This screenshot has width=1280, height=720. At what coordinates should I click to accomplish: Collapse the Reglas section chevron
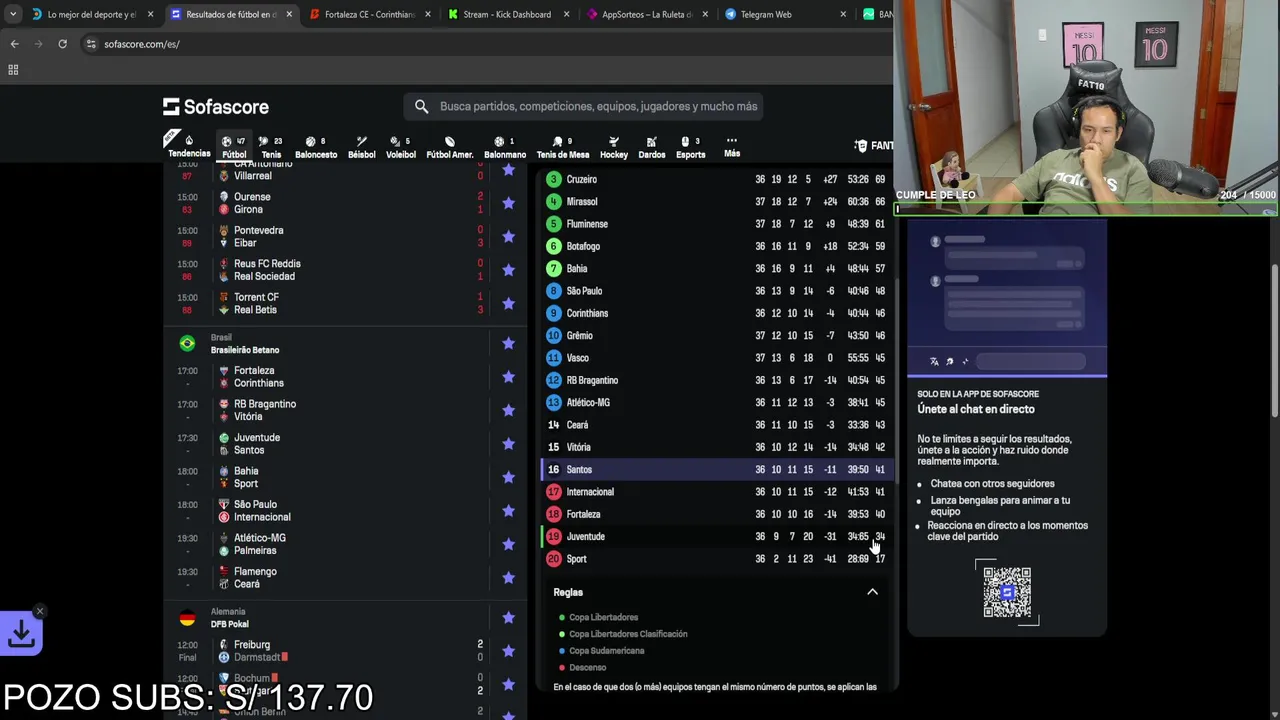pos(872,592)
